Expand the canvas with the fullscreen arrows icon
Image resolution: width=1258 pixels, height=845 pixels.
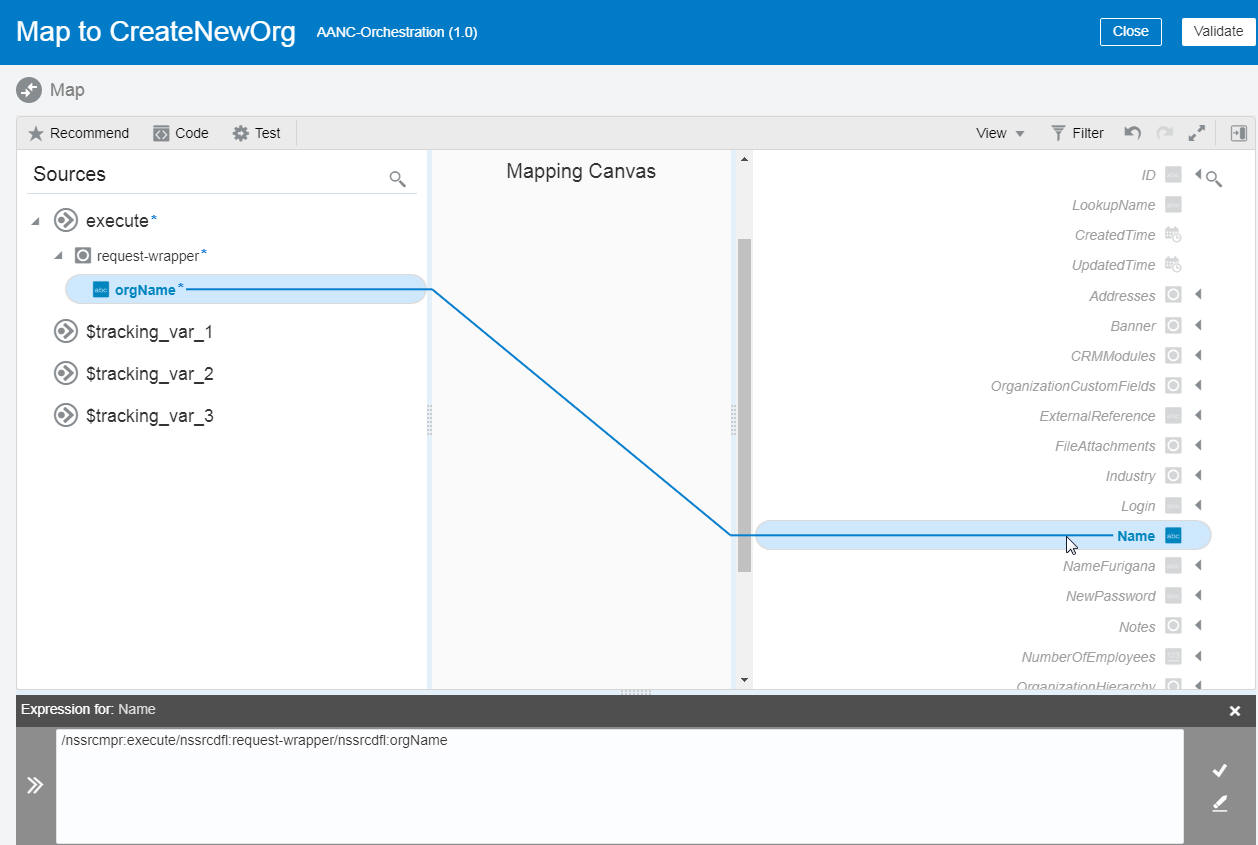click(1196, 132)
